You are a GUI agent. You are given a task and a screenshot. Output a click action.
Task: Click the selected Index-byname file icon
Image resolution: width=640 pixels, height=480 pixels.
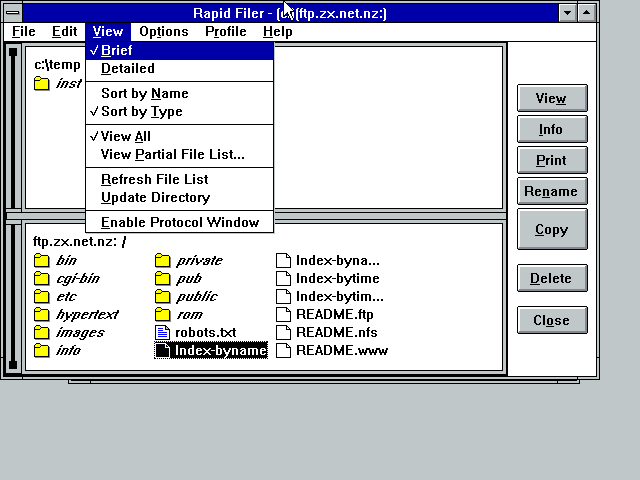162,350
